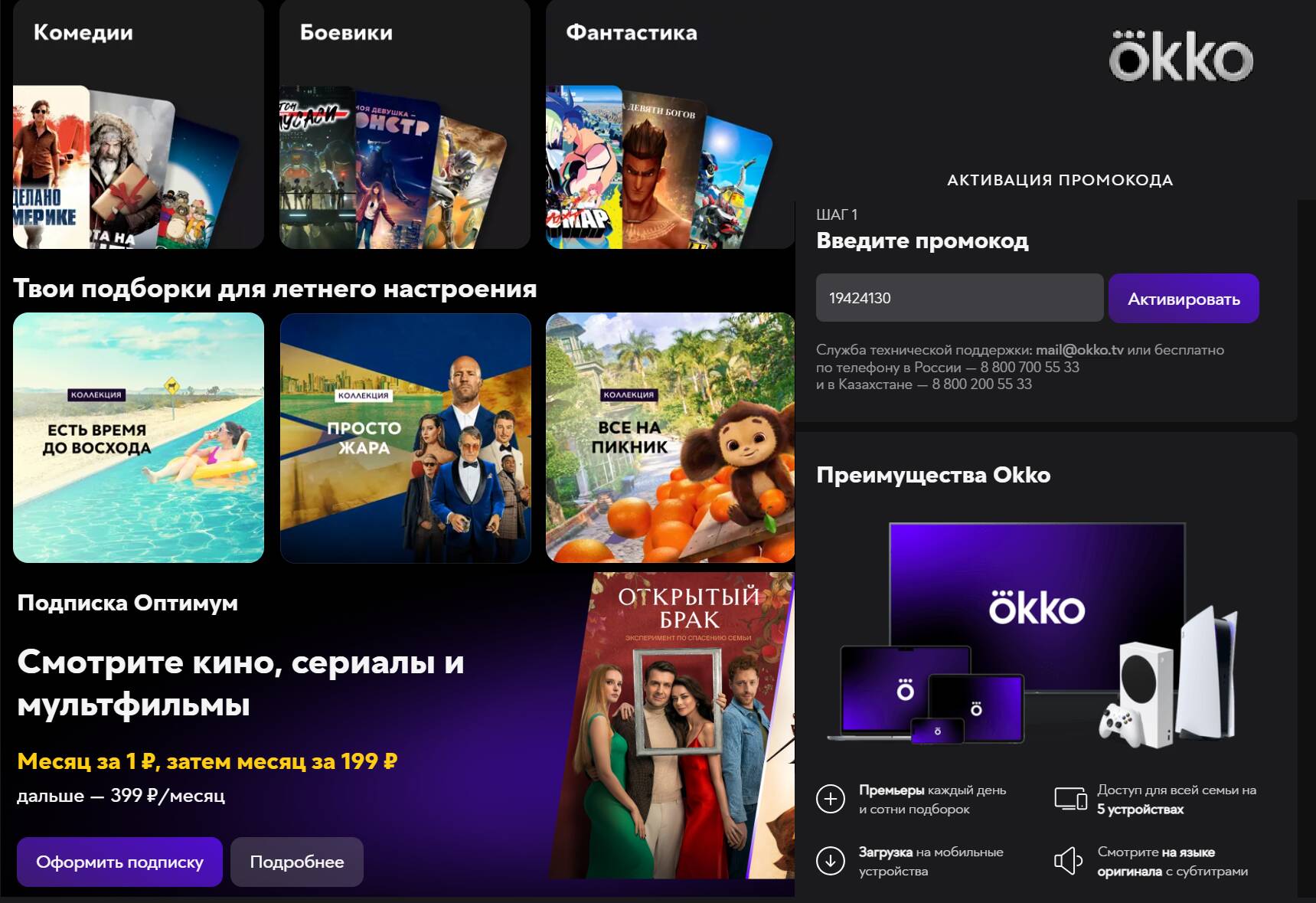Click the devices icon beside Доступ для всей семьи
Viewport: 1316px width, 903px height.
1069,799
